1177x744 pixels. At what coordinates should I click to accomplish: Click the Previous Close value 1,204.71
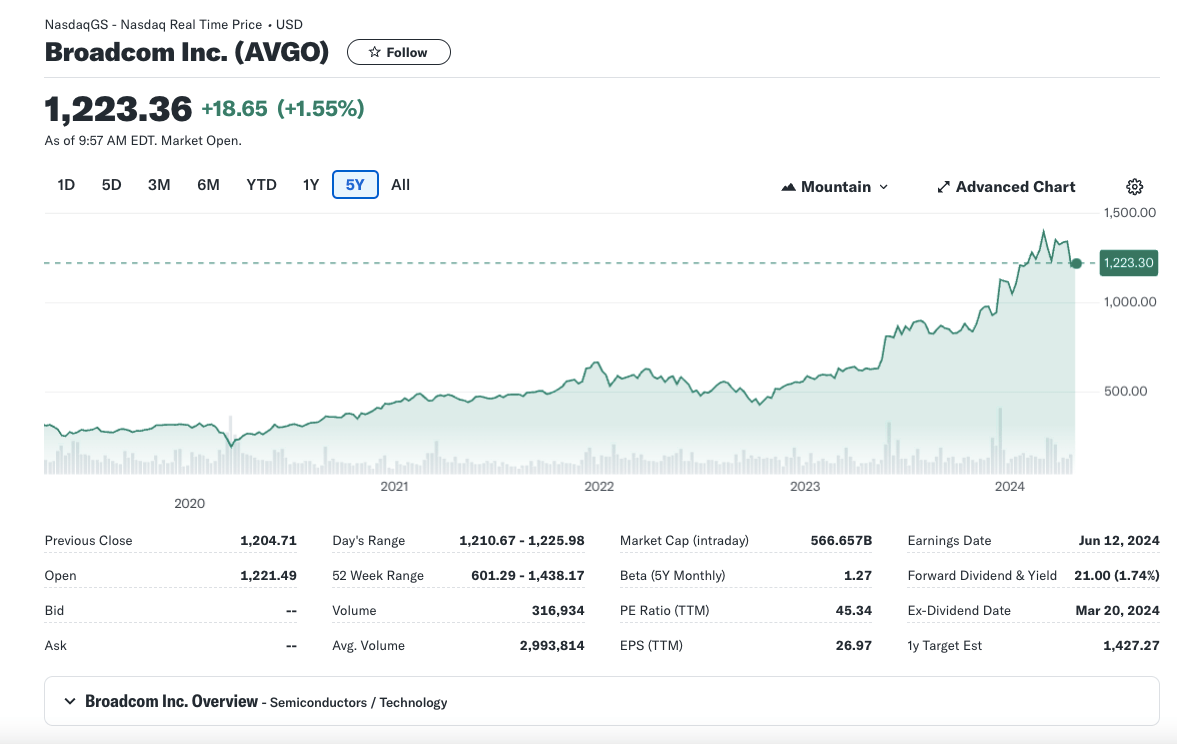click(268, 541)
